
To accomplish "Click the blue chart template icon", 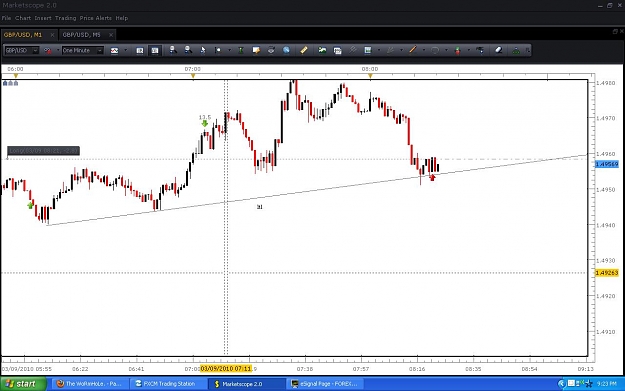I will pyautogui.click(x=368, y=50).
